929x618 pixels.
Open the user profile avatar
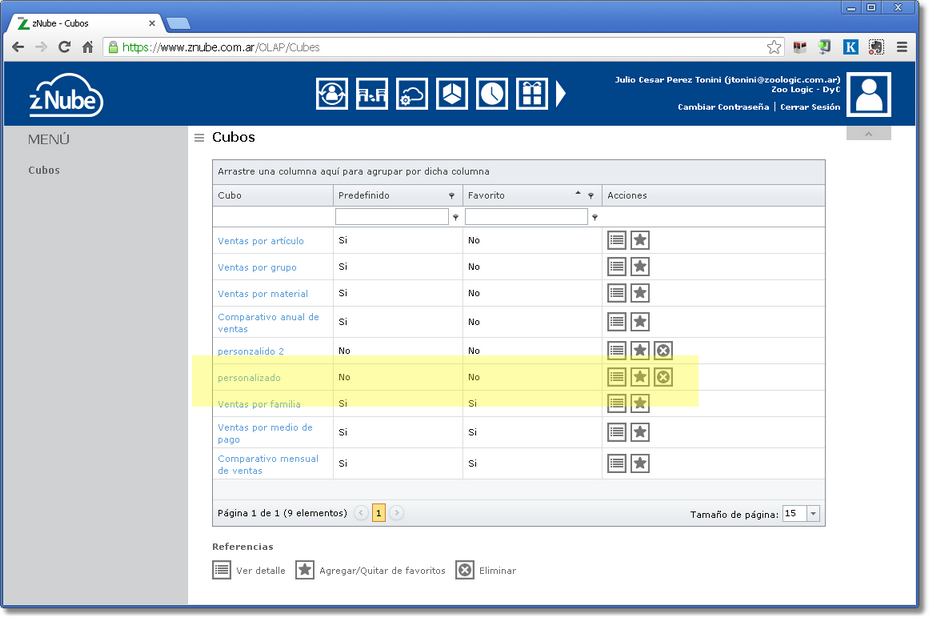868,94
